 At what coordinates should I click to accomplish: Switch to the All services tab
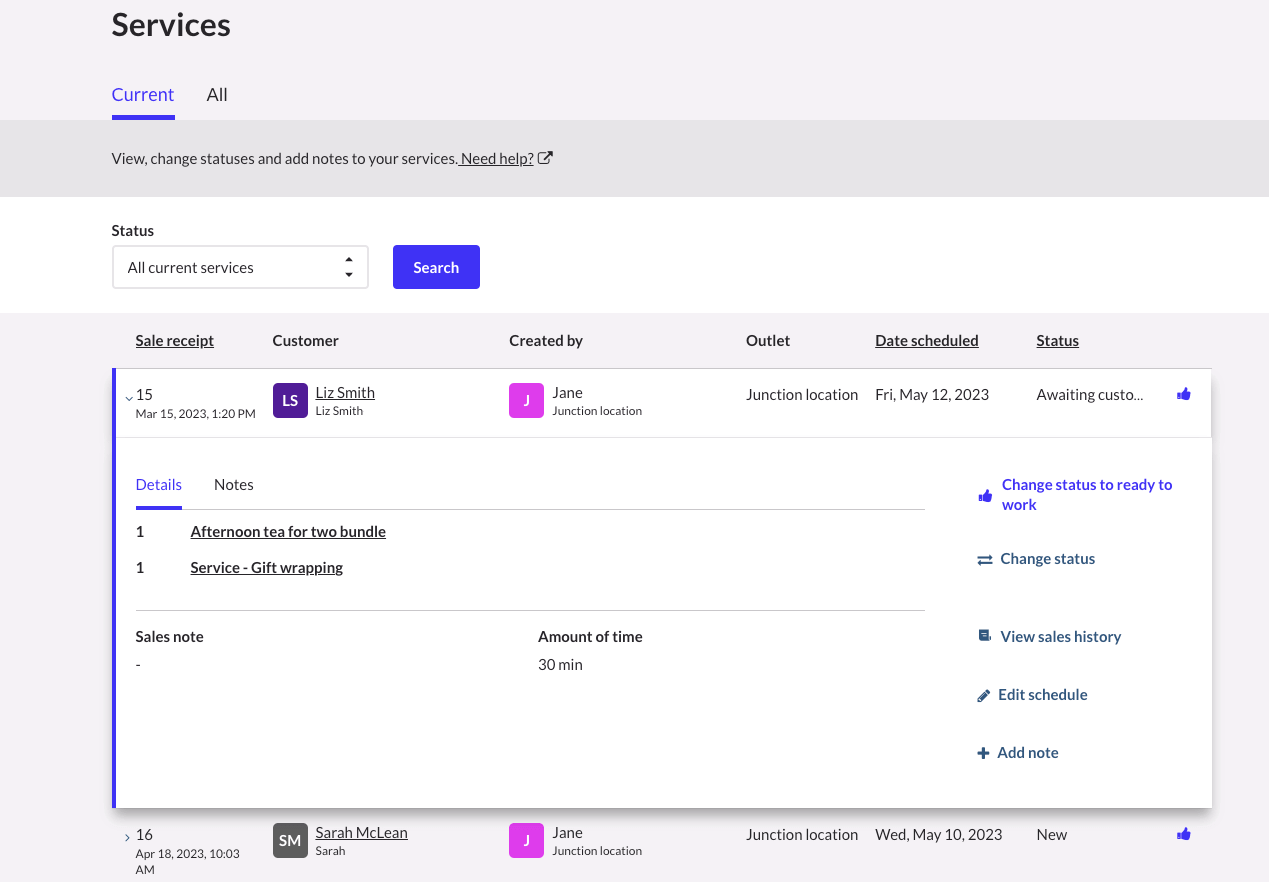pyautogui.click(x=217, y=95)
